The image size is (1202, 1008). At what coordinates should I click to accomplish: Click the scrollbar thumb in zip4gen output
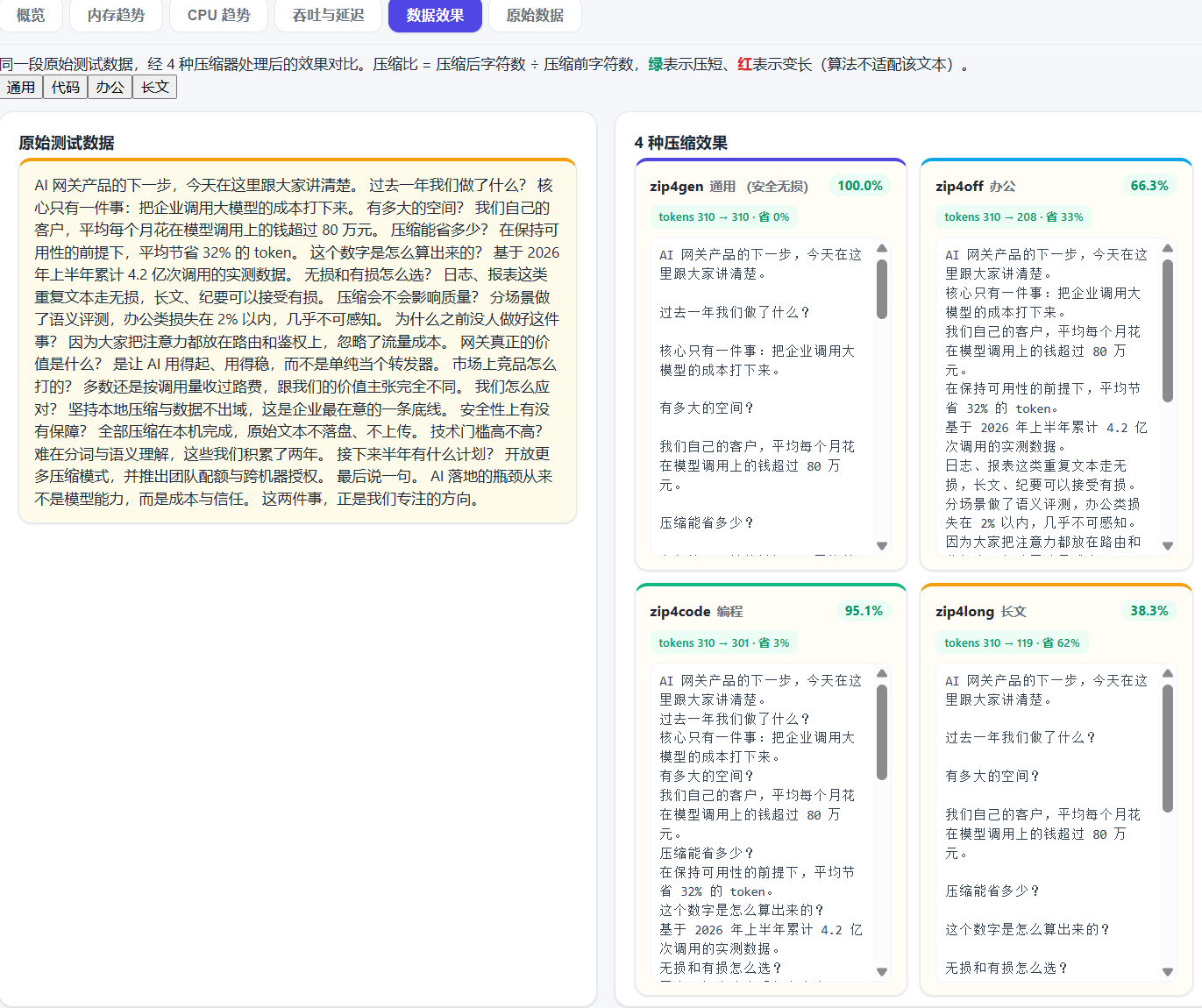[x=882, y=289]
